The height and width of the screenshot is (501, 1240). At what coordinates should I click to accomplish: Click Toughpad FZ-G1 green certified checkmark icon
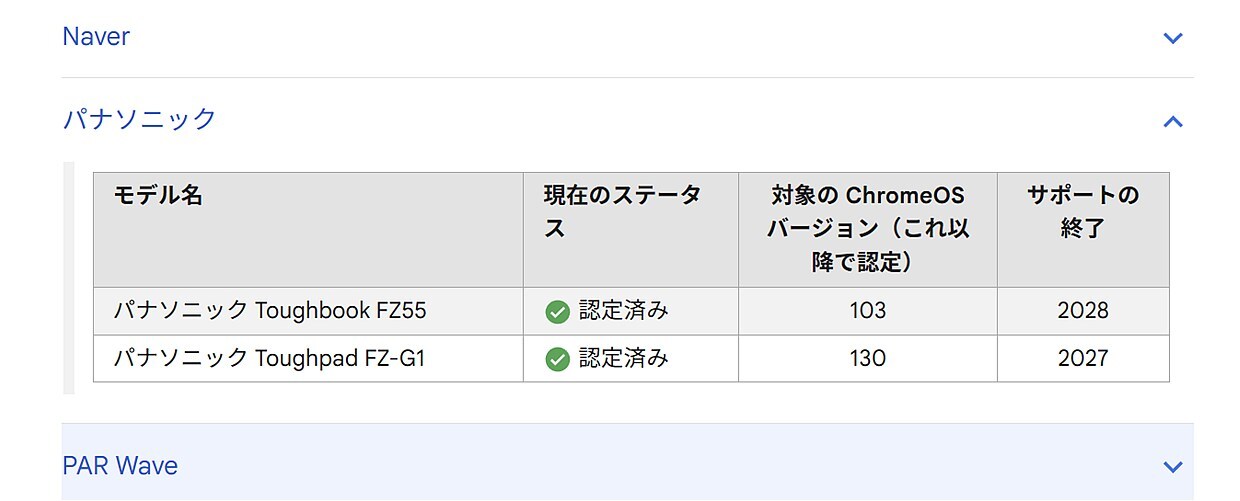point(557,359)
